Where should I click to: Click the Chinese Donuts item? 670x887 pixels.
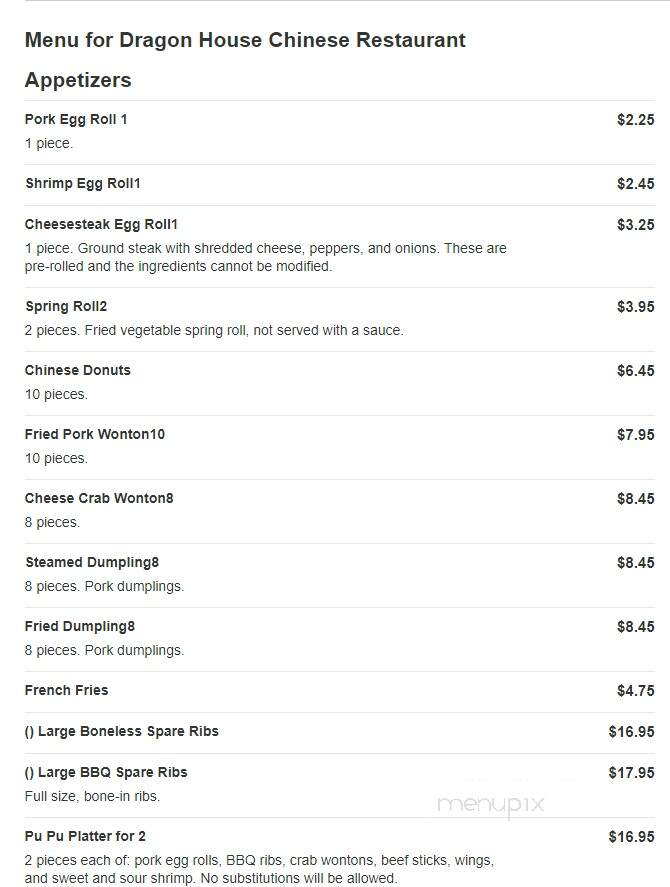click(x=78, y=370)
